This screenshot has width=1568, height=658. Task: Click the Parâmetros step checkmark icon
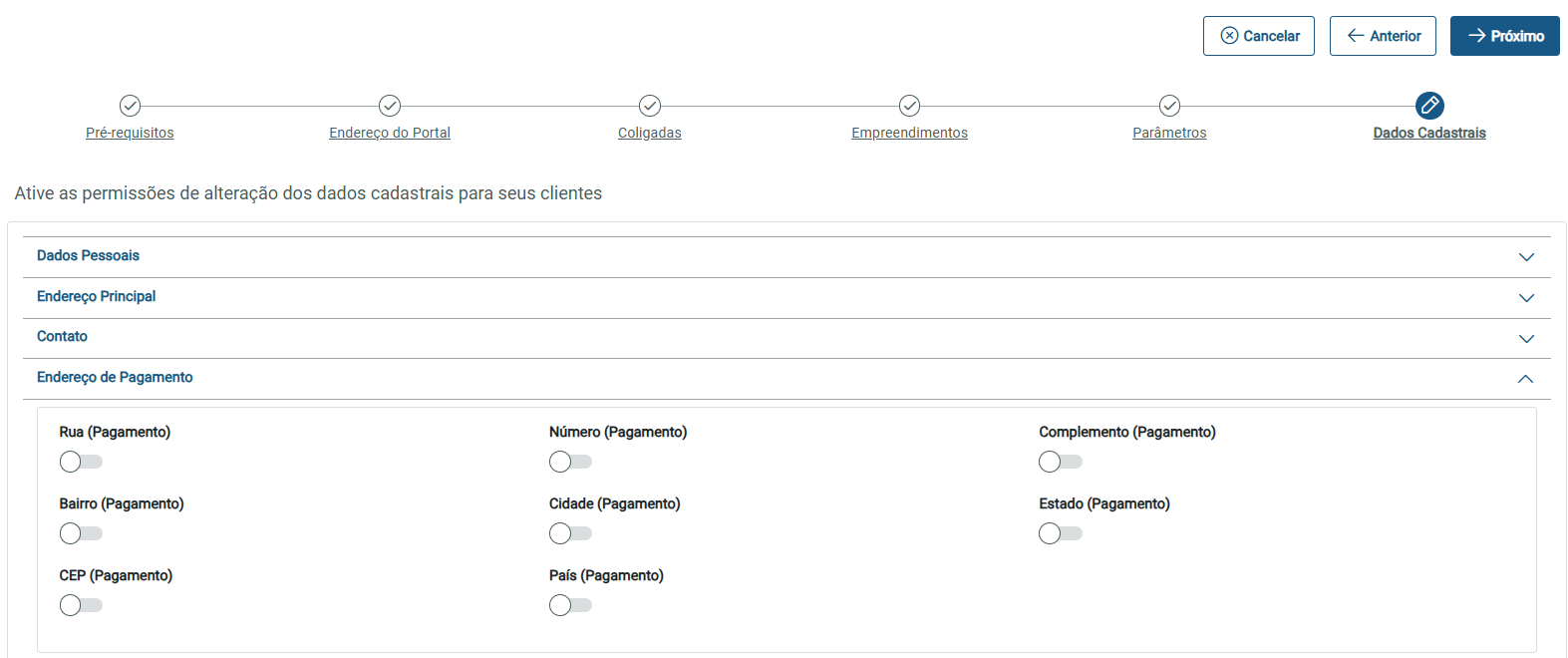click(x=1169, y=106)
